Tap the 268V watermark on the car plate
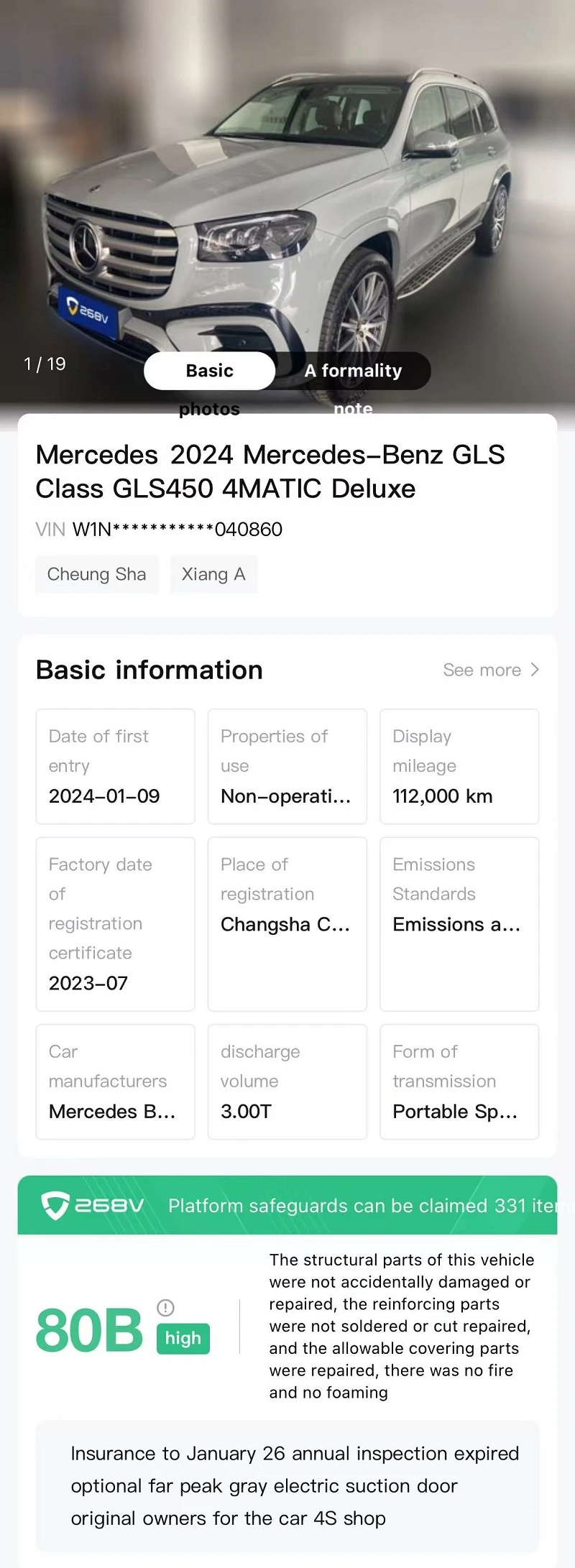The height and width of the screenshot is (1568, 575). tap(88, 310)
